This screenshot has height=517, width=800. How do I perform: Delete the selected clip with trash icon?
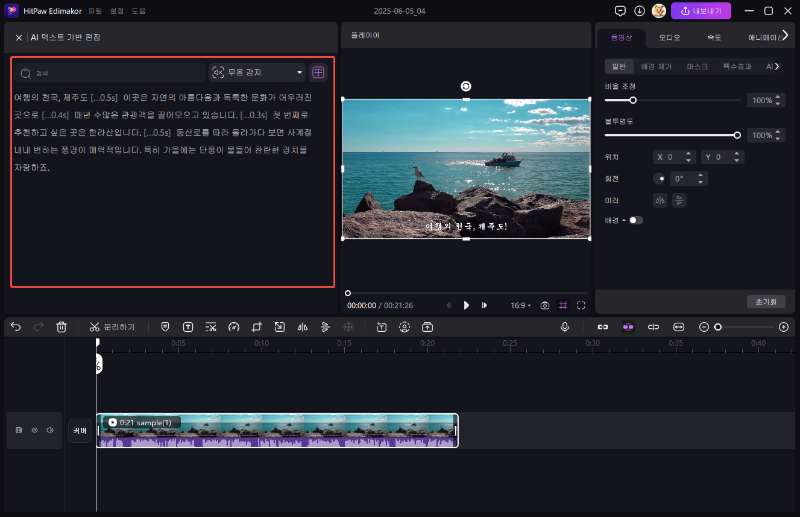(x=61, y=327)
